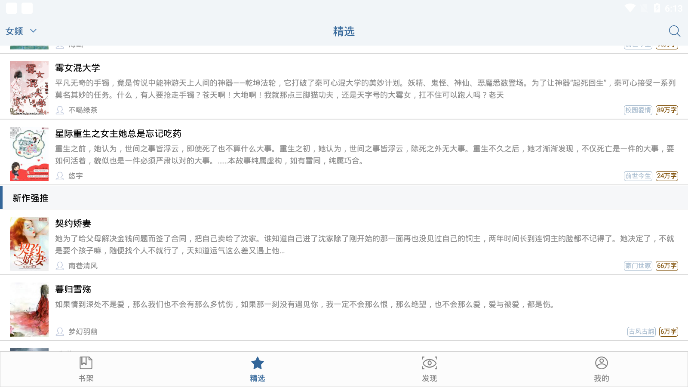The height and width of the screenshot is (387, 688).
Task: Click the Wi-Fi status icon
Action: click(630, 8)
